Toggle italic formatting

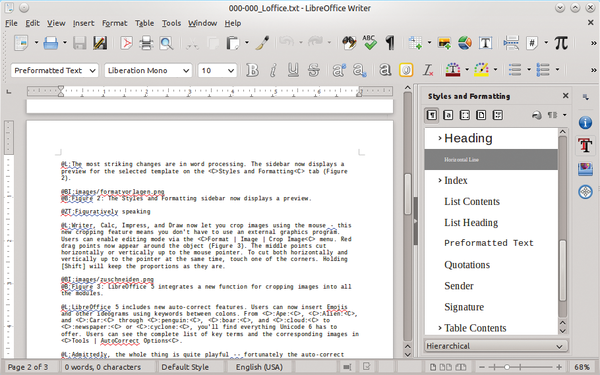pyautogui.click(x=273, y=70)
